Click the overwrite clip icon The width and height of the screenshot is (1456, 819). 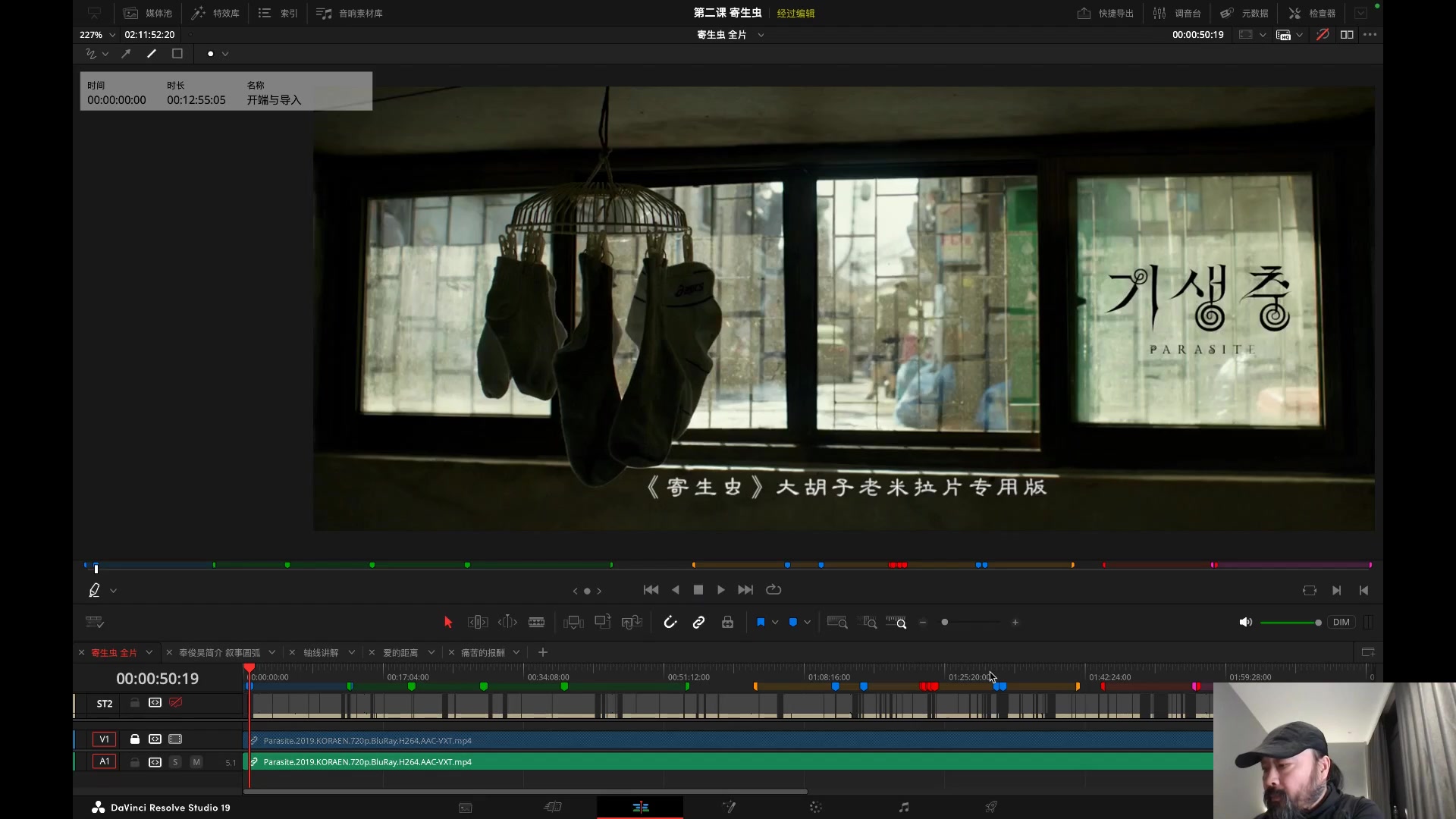pyautogui.click(x=603, y=622)
